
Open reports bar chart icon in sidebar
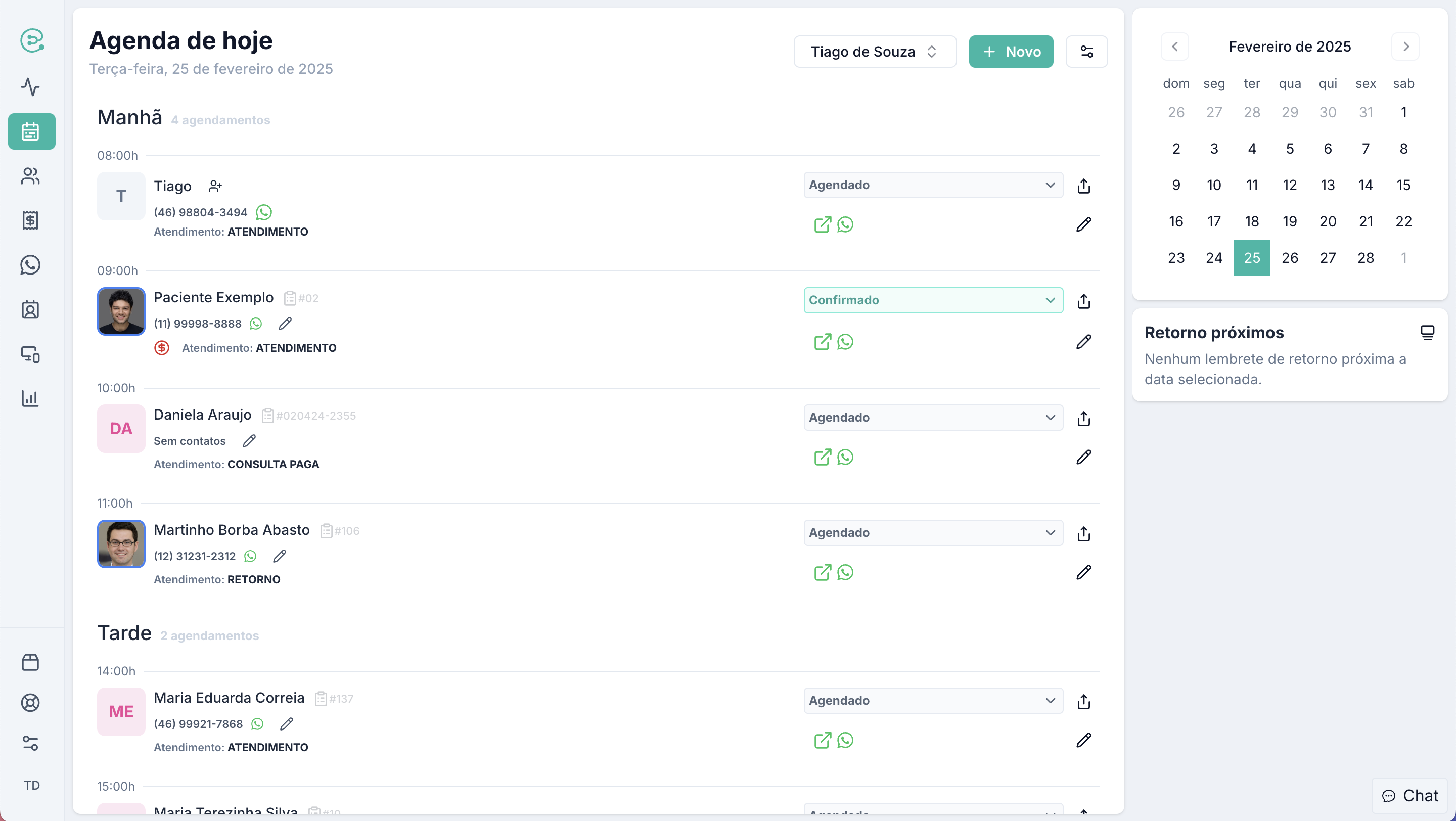(30, 398)
